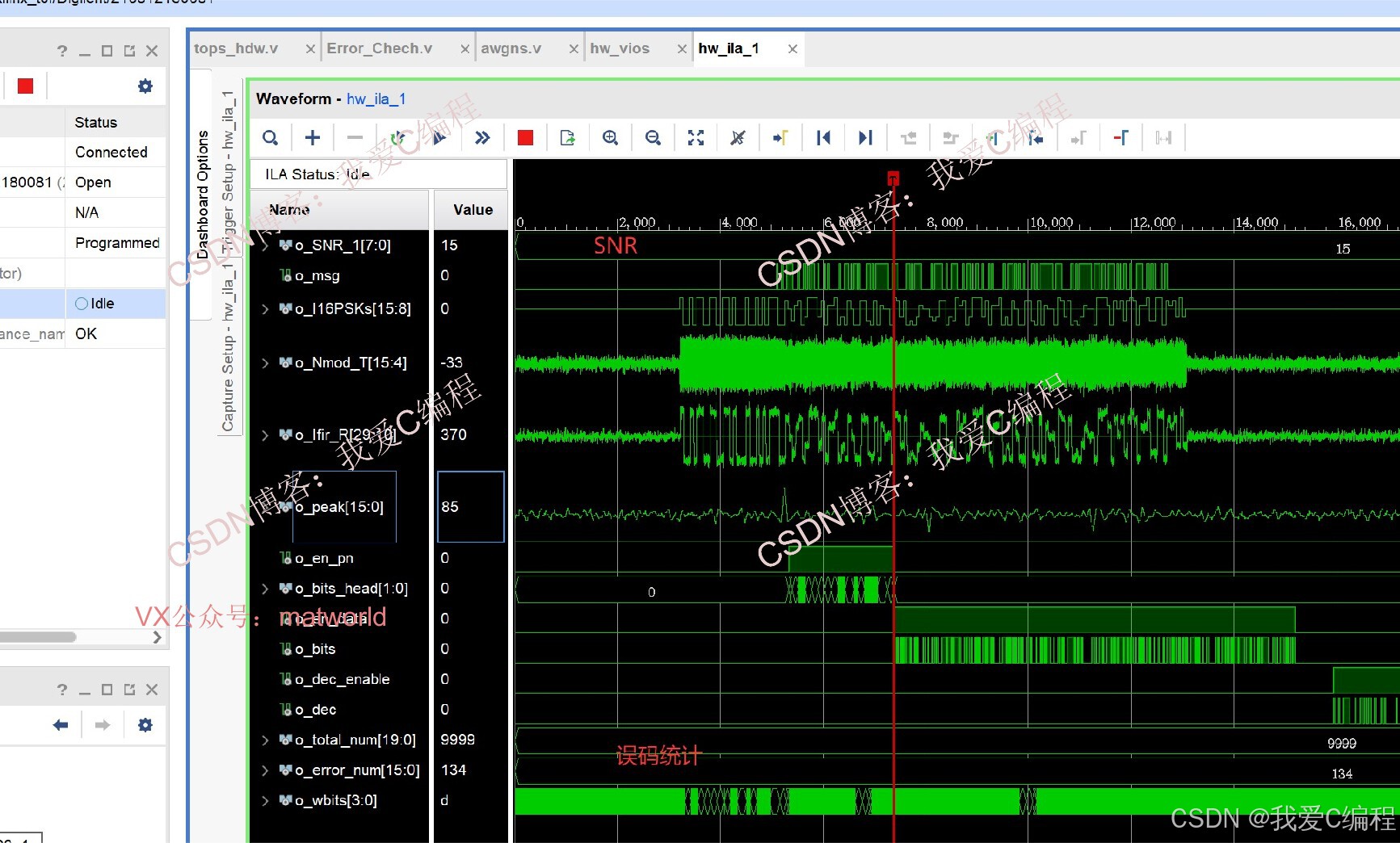1400x843 pixels.
Task: Select the o_en_pn signal row
Action: click(x=339, y=559)
